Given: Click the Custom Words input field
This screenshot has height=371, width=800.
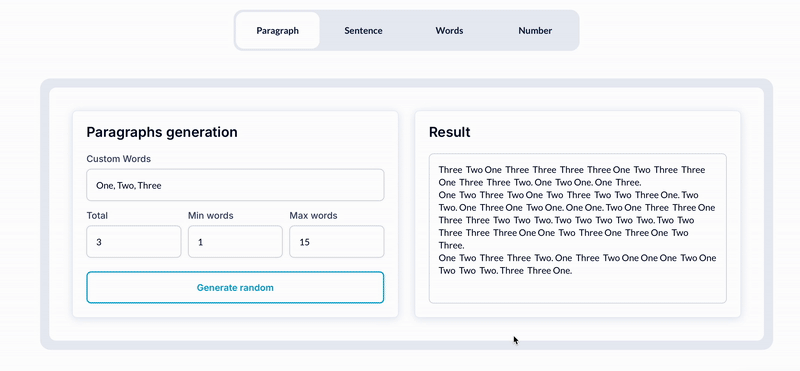Looking at the screenshot, I should pyautogui.click(x=235, y=185).
